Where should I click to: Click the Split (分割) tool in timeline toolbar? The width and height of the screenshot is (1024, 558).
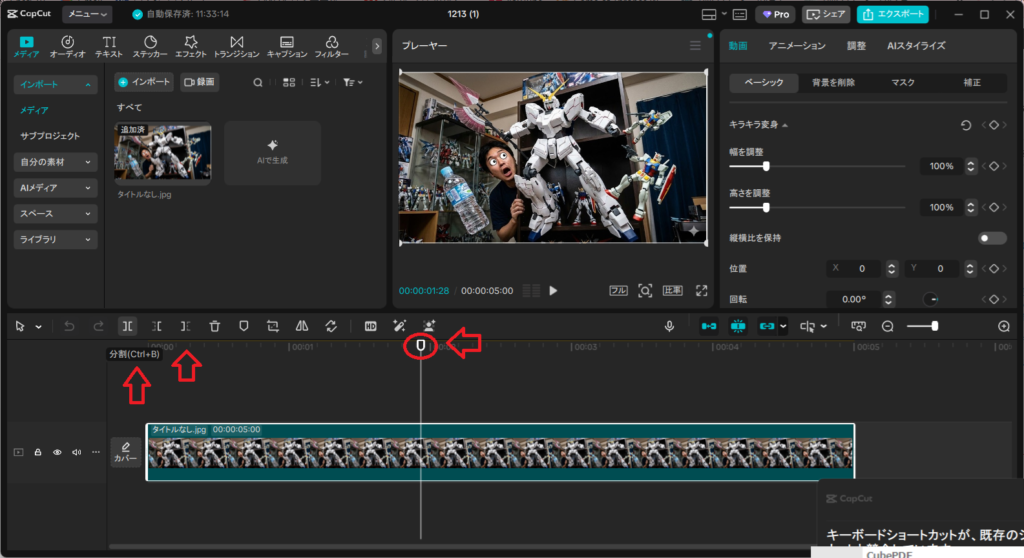128,326
